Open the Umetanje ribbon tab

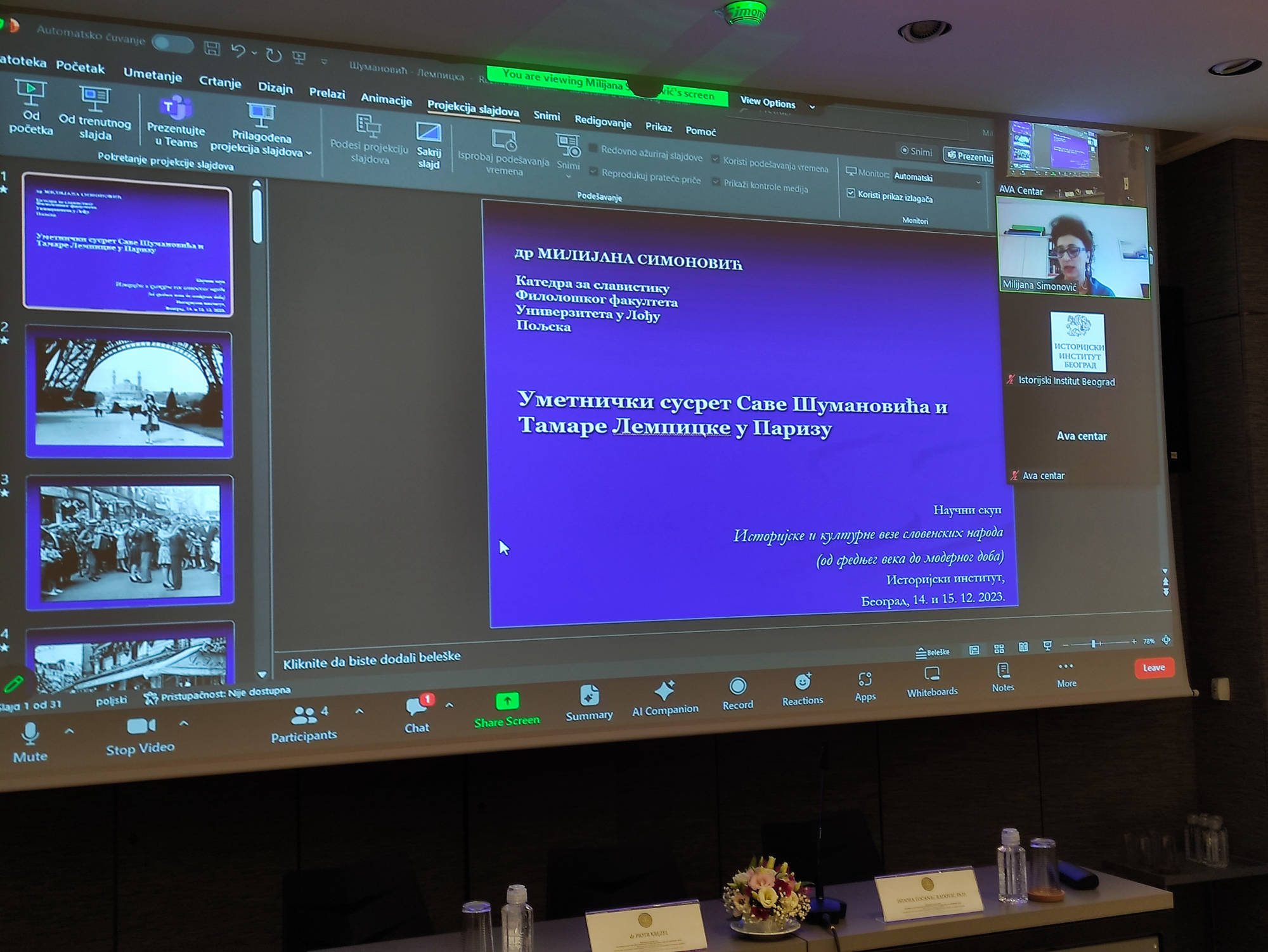coord(153,74)
